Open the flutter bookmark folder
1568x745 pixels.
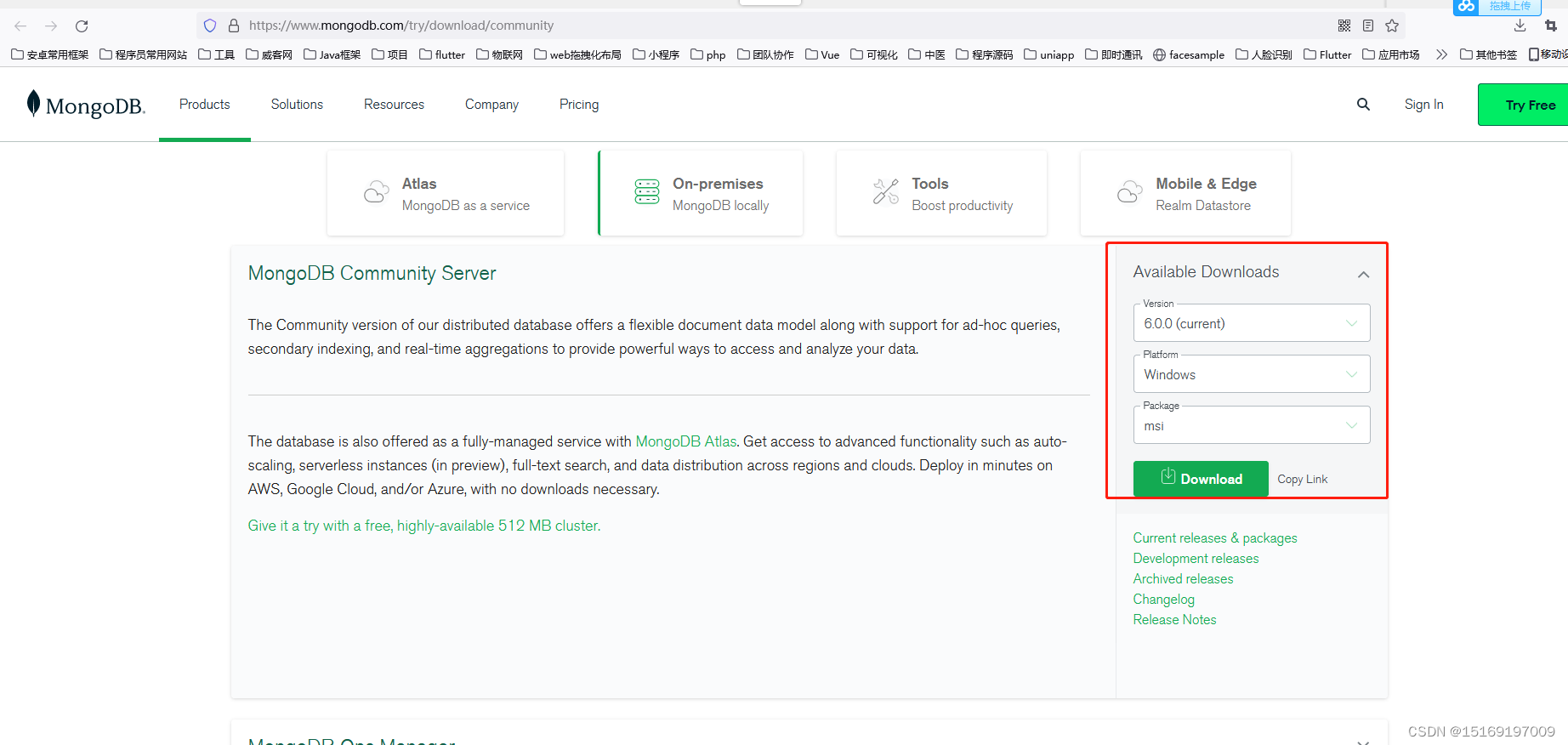(x=442, y=54)
